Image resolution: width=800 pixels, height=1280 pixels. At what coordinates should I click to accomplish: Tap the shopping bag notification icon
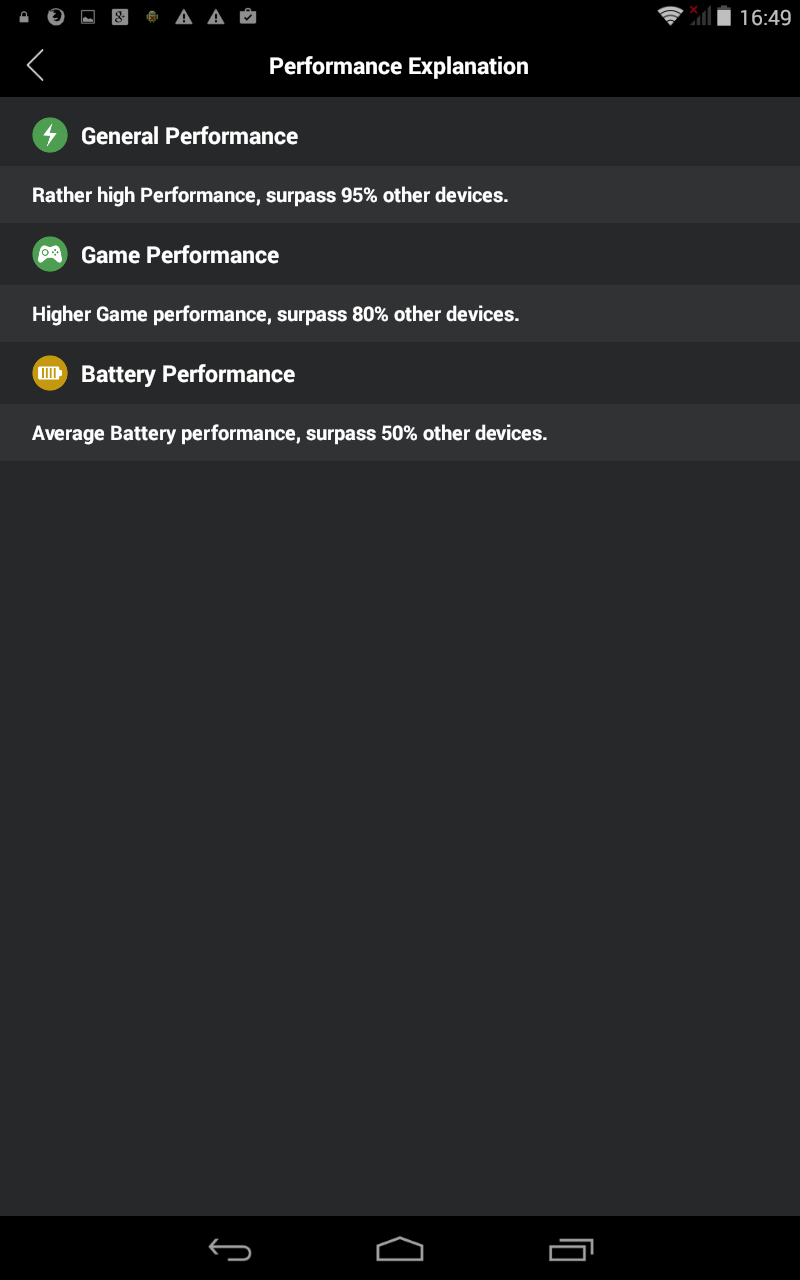coord(248,16)
